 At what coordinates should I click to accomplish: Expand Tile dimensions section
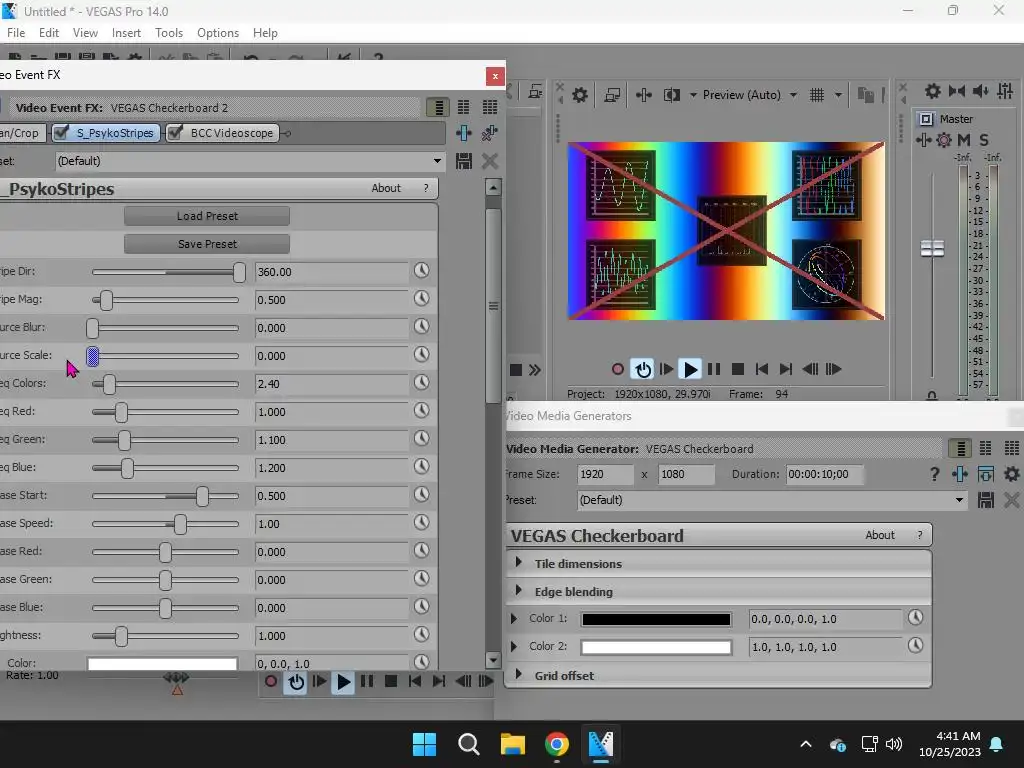[x=519, y=562]
